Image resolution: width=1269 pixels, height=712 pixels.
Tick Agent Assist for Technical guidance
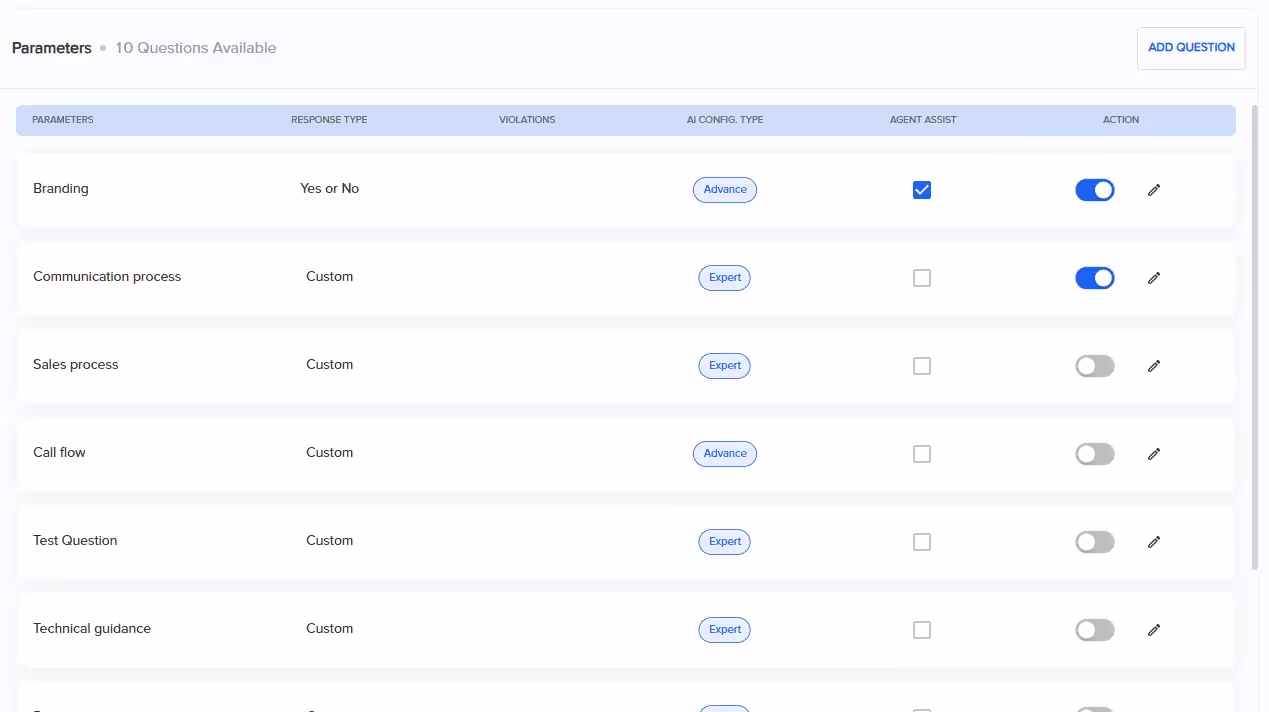click(x=922, y=630)
